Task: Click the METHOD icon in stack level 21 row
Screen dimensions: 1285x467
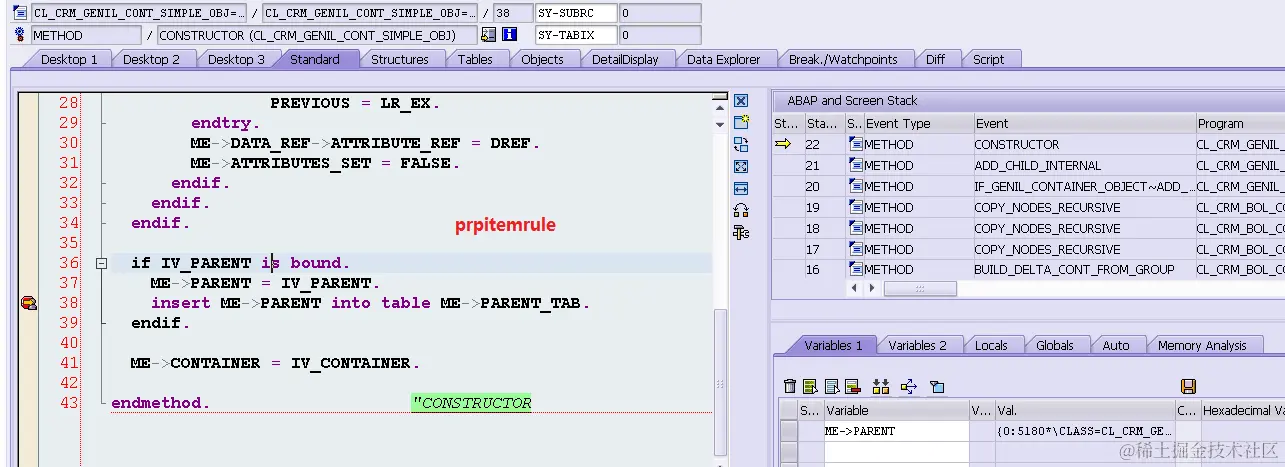Action: pos(856,165)
